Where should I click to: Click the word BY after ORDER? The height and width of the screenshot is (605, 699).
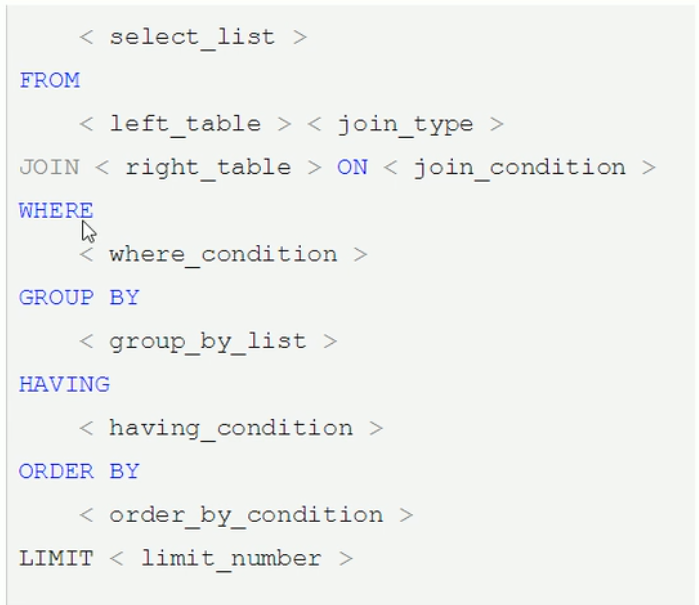tap(125, 472)
